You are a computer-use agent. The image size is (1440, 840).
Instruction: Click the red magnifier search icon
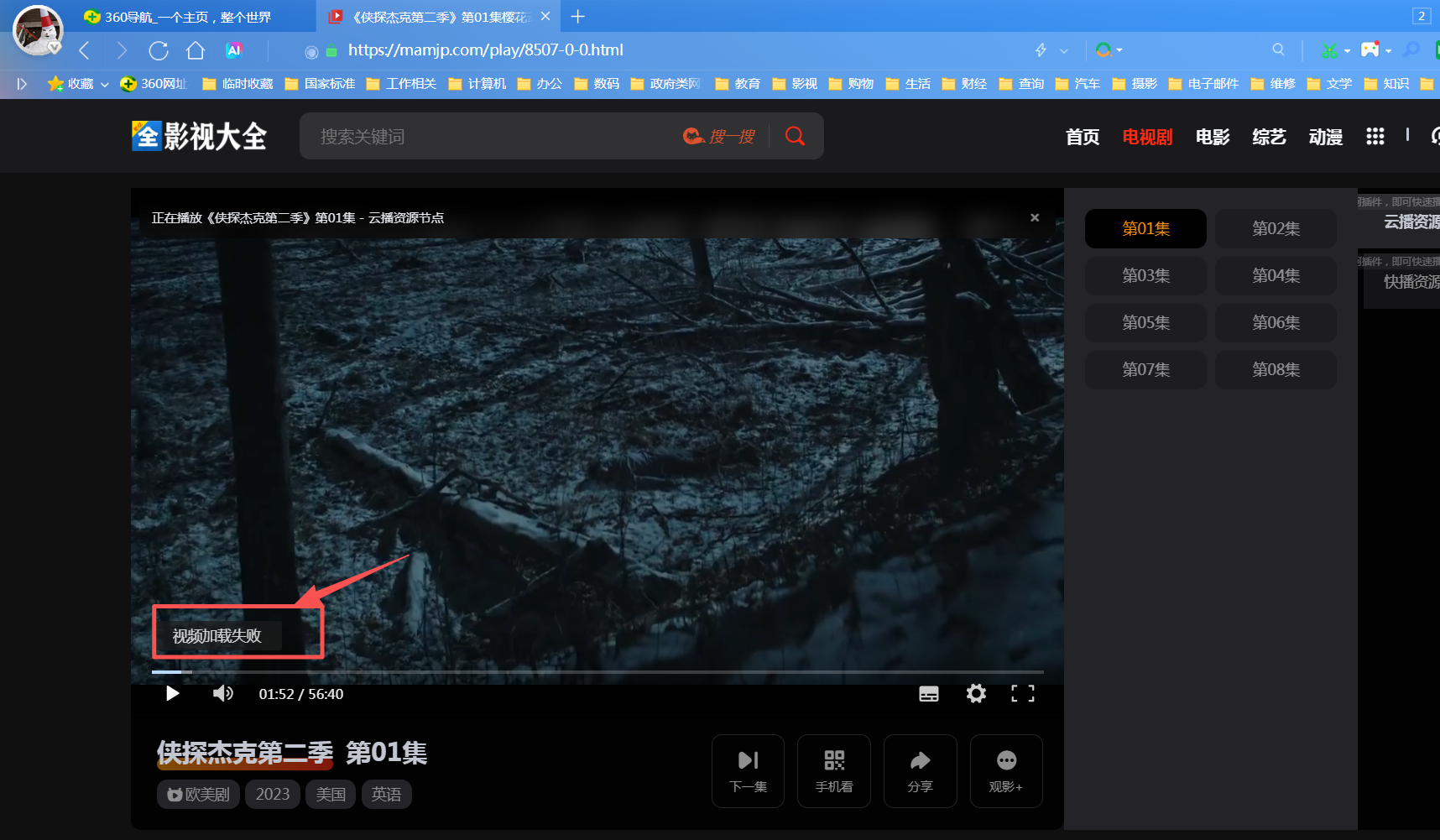tap(795, 136)
